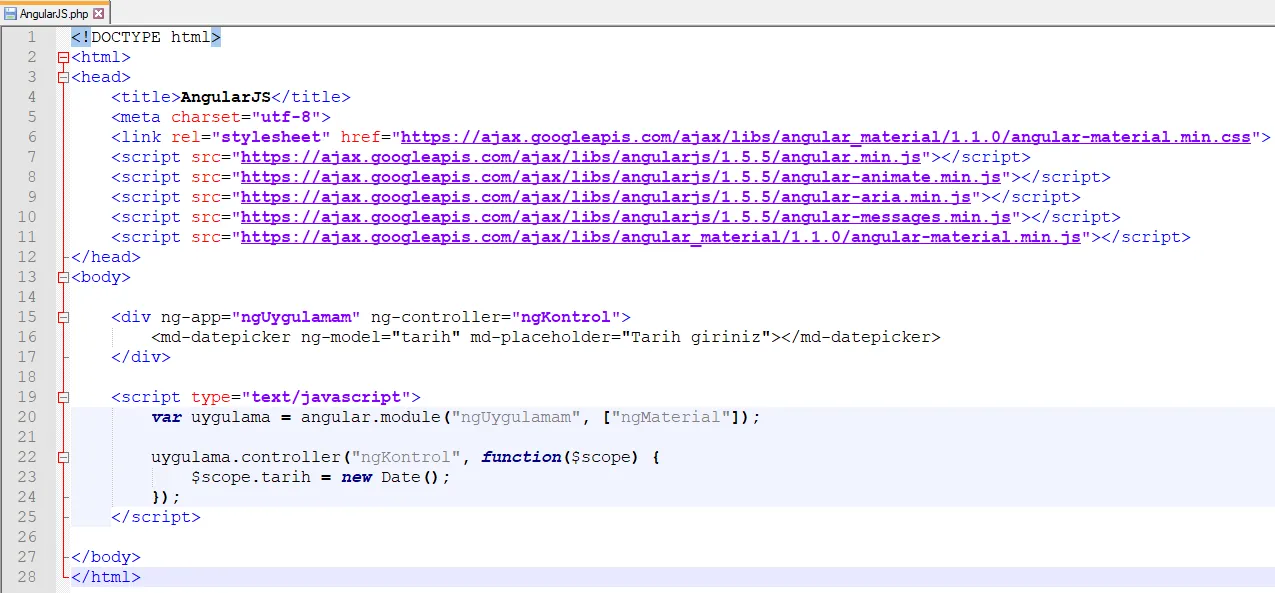Viewport: 1275px width, 593px height.
Task: Click line number 21 in the margin
Action: coord(27,437)
